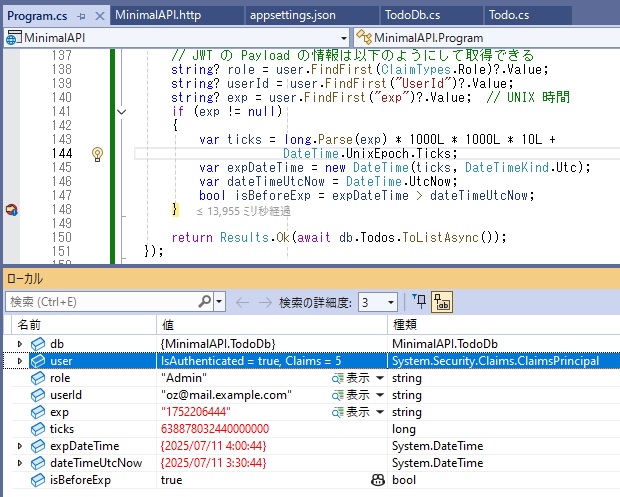Select the "Admin" value cell

pos(183,378)
